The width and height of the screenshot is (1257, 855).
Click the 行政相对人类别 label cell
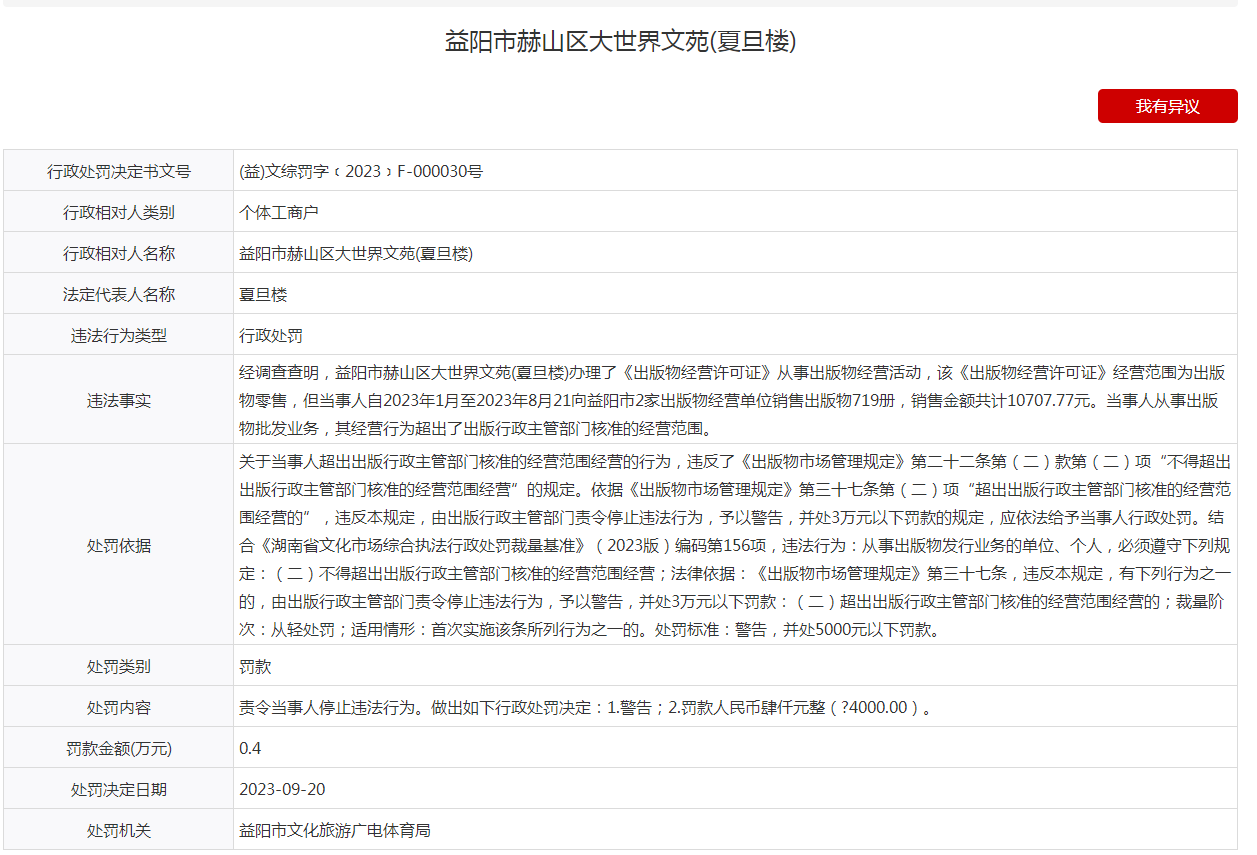point(119,212)
